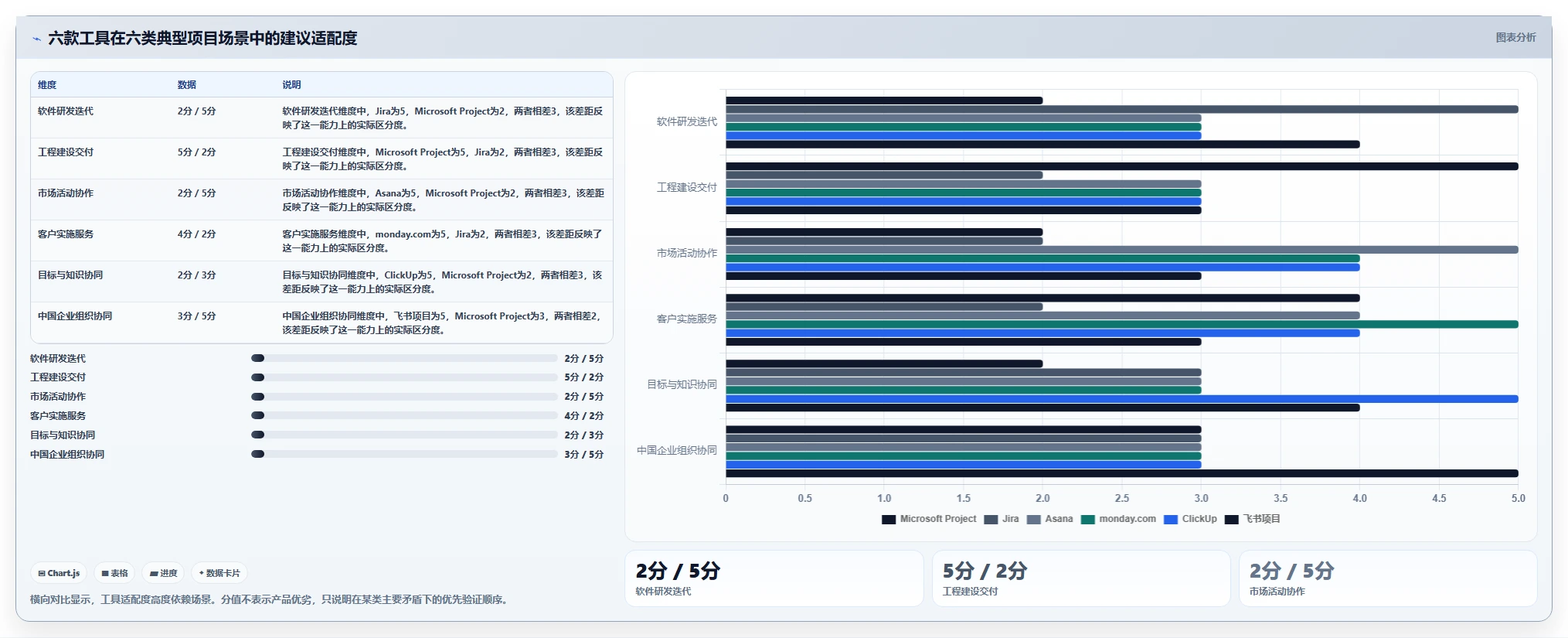Select the 中国企业组织协同 table row label
The image size is (1568, 638).
(75, 316)
